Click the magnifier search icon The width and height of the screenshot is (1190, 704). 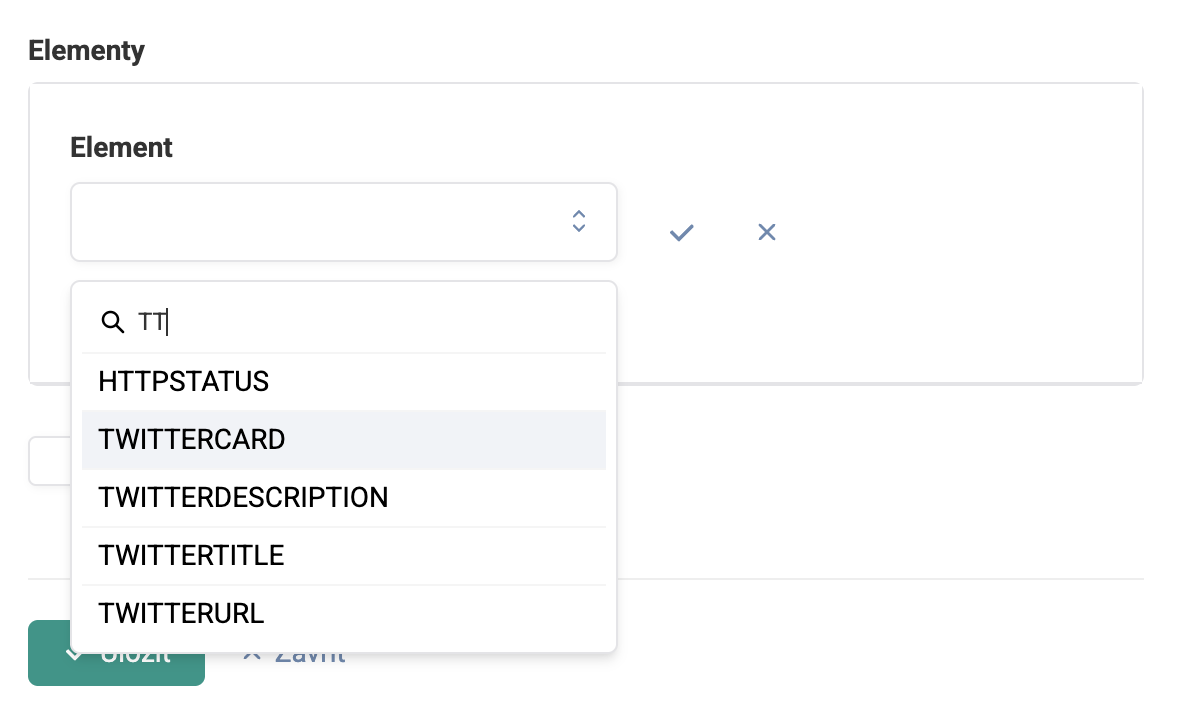pyautogui.click(x=112, y=322)
